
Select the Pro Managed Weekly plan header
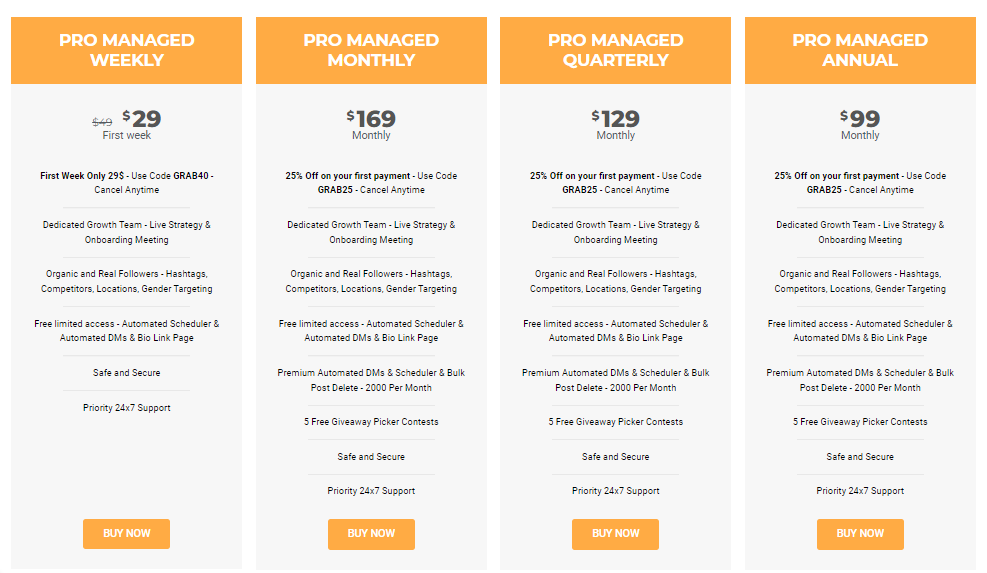click(126, 50)
